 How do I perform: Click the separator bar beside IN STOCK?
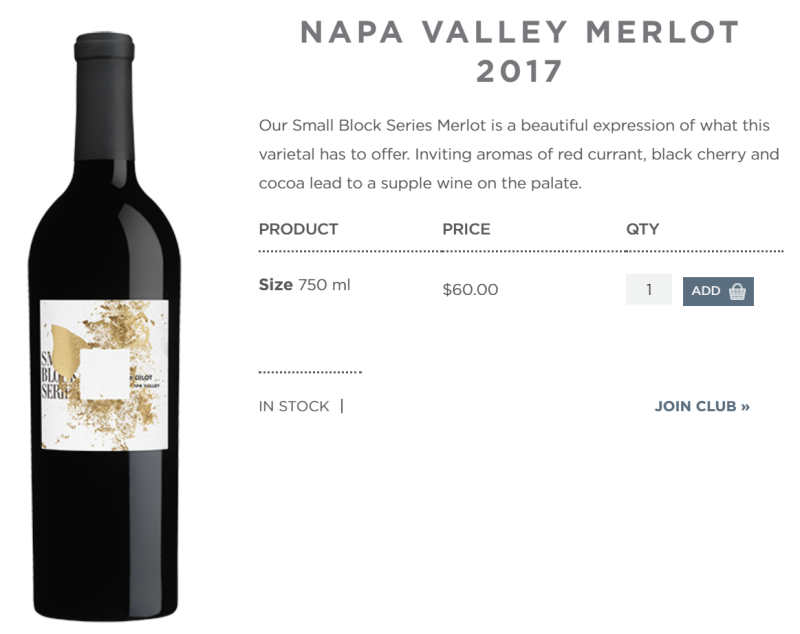tap(341, 406)
